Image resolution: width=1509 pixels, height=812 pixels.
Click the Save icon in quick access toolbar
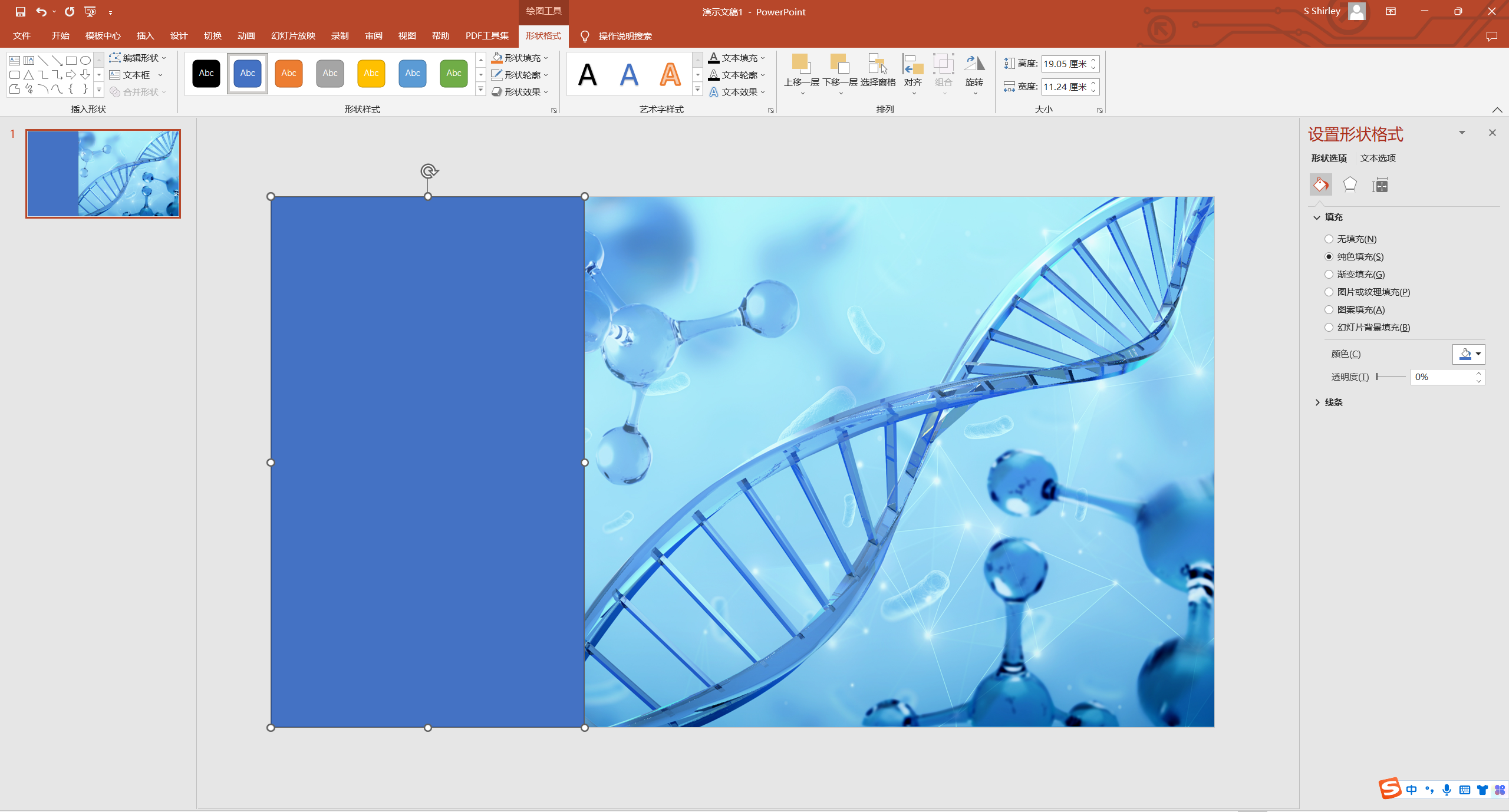[21, 12]
